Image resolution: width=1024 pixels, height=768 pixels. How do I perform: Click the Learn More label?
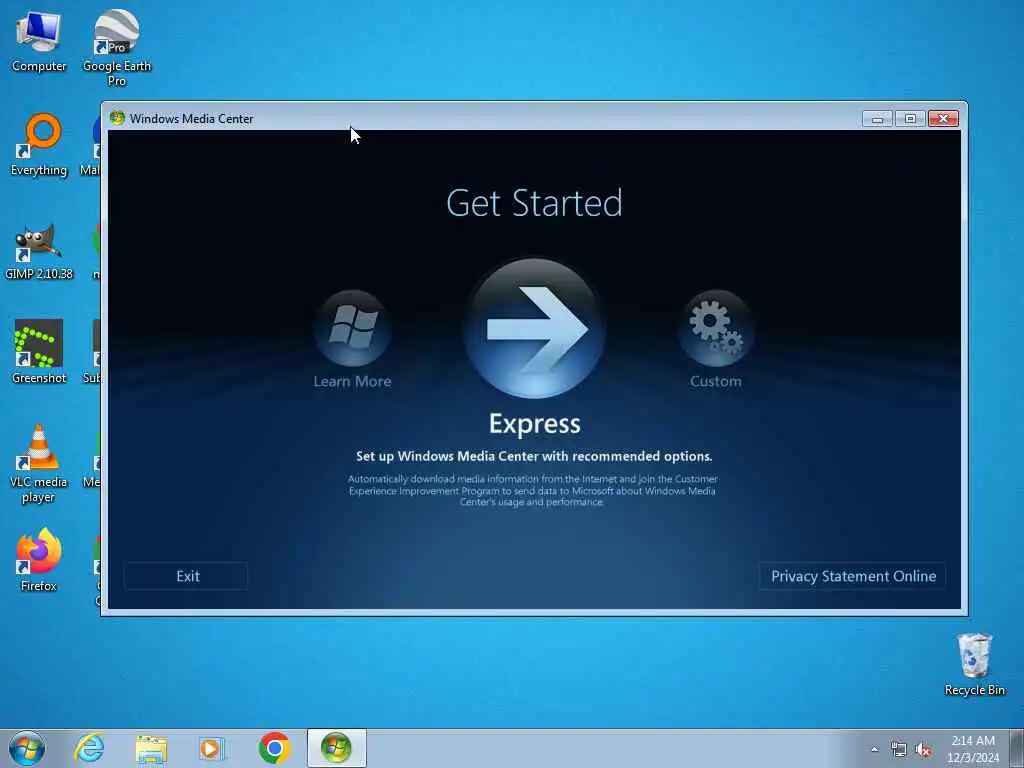click(x=352, y=381)
